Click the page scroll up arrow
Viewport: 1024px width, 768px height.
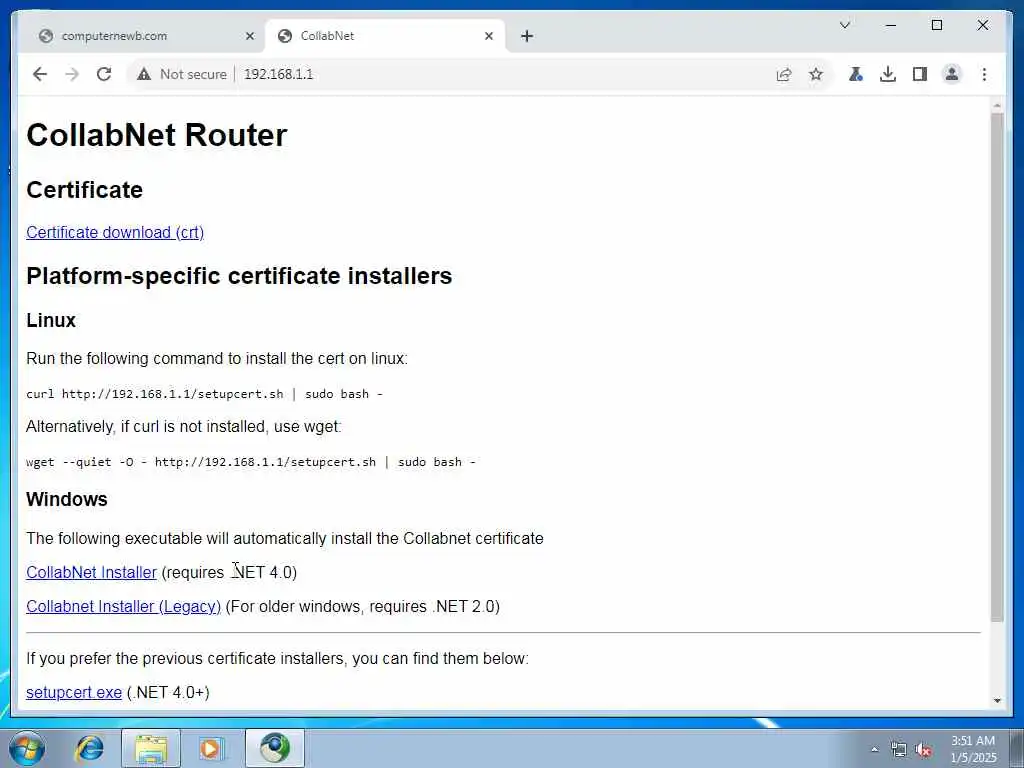pyautogui.click(x=997, y=105)
